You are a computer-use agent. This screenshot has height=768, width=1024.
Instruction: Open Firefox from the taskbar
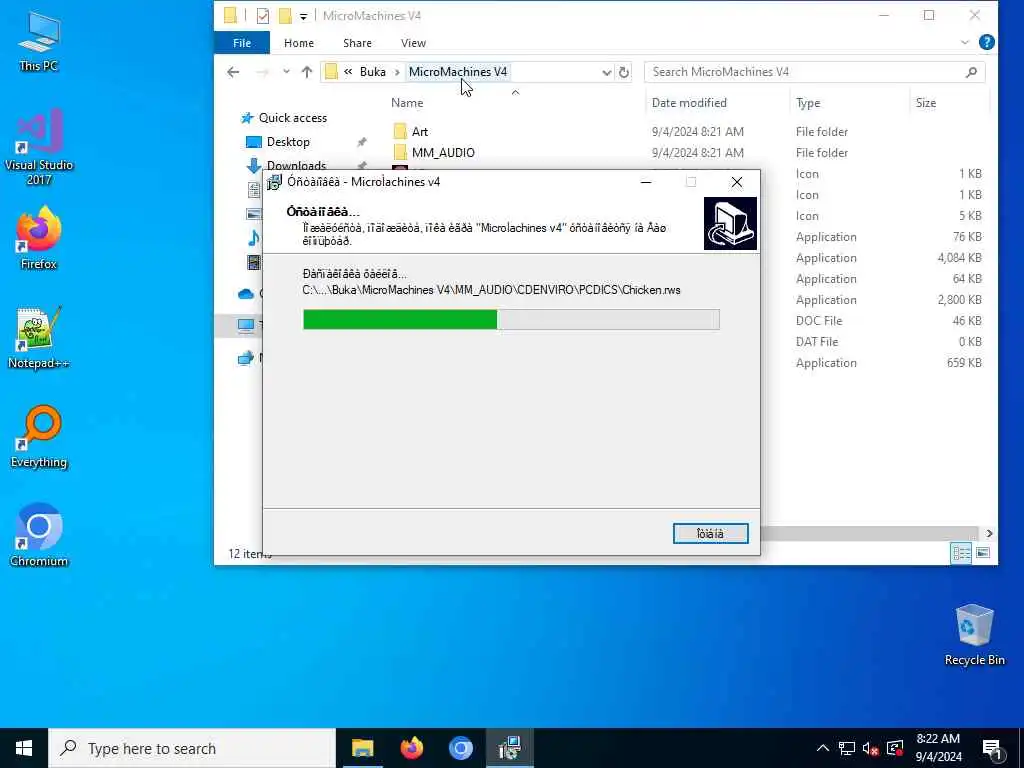click(x=411, y=748)
